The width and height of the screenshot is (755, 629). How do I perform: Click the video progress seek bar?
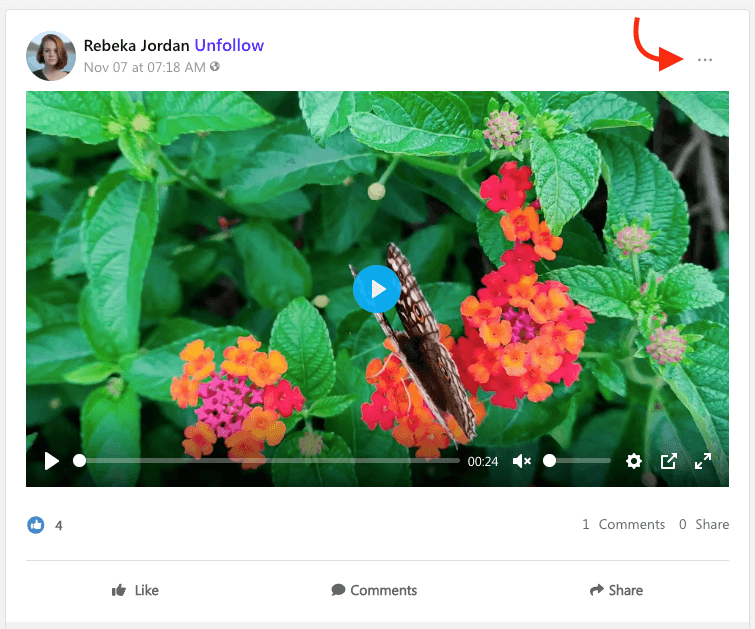(268, 461)
